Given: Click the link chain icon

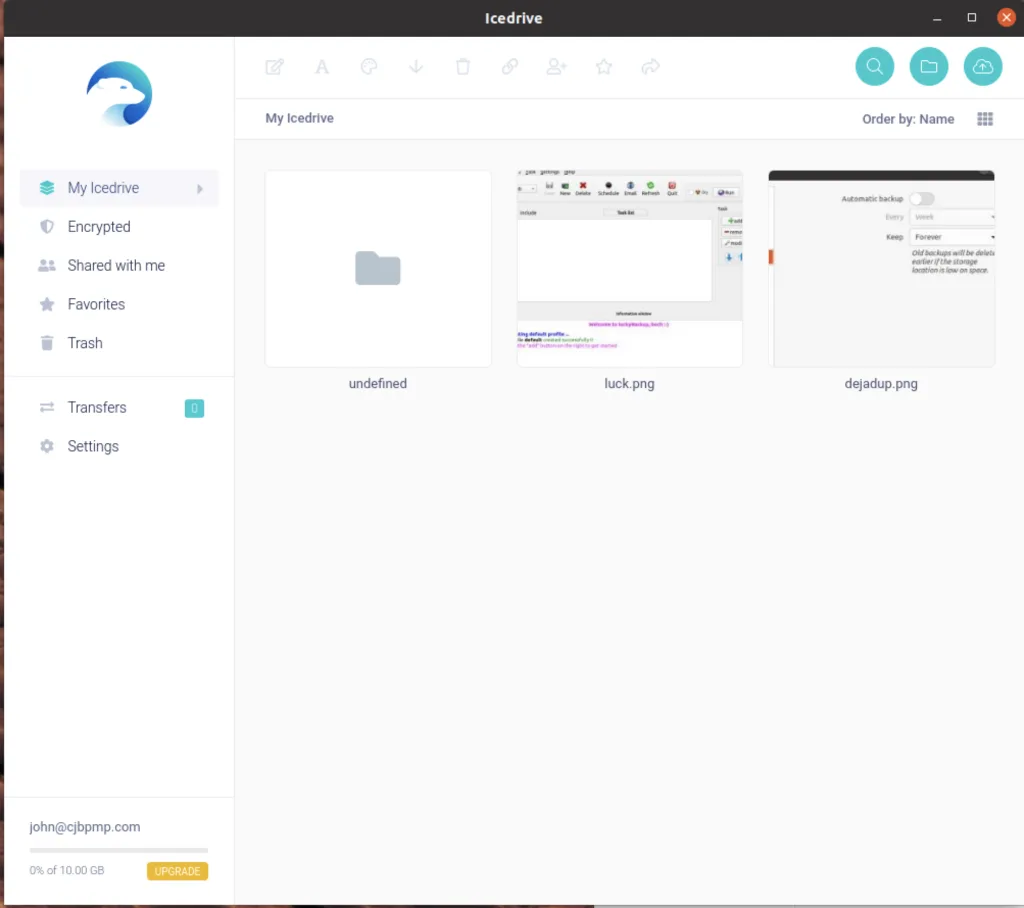Looking at the screenshot, I should pos(510,67).
